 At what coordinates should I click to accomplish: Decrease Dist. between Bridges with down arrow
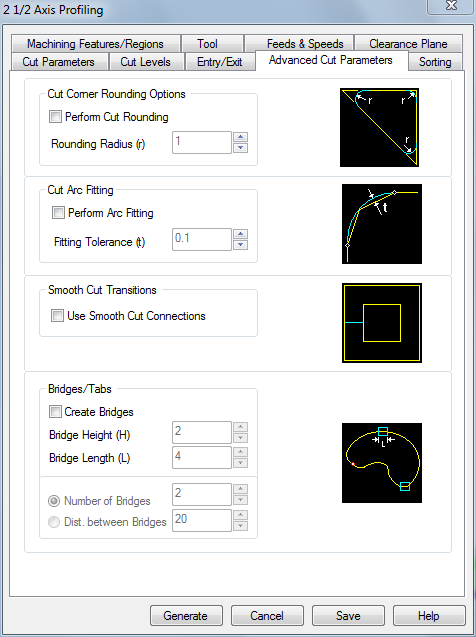[x=240, y=526]
